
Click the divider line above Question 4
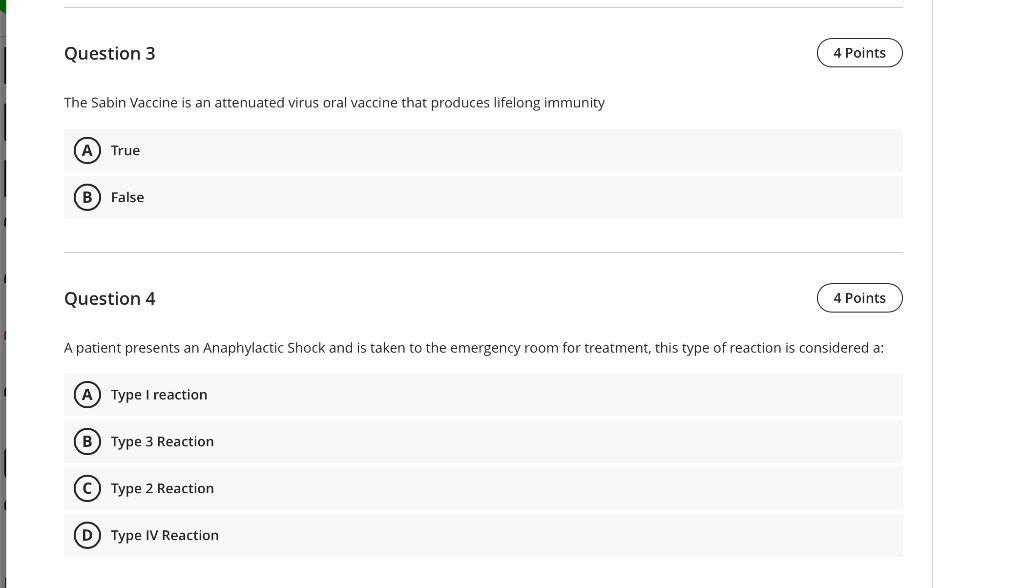tap(483, 252)
